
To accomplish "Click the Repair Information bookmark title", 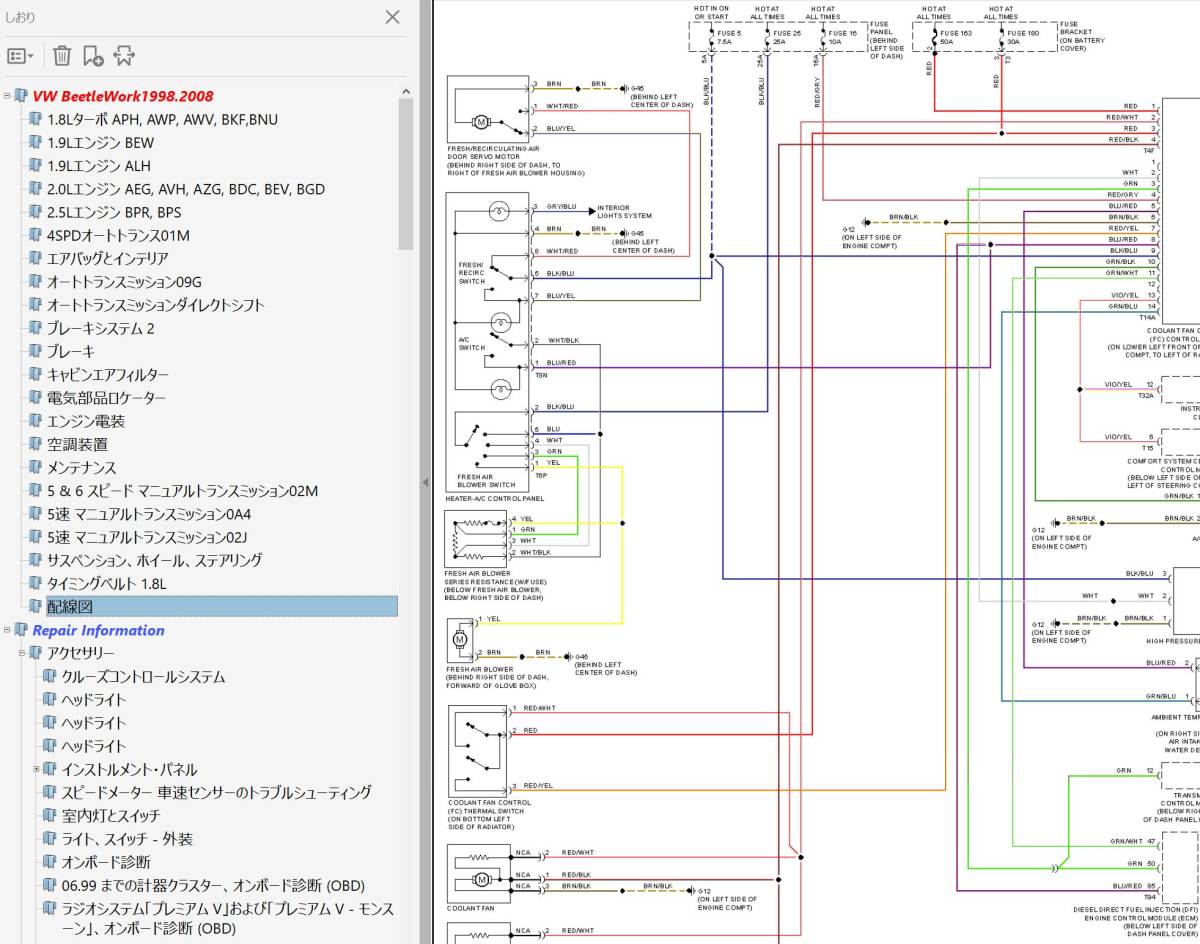I will 98,630.
